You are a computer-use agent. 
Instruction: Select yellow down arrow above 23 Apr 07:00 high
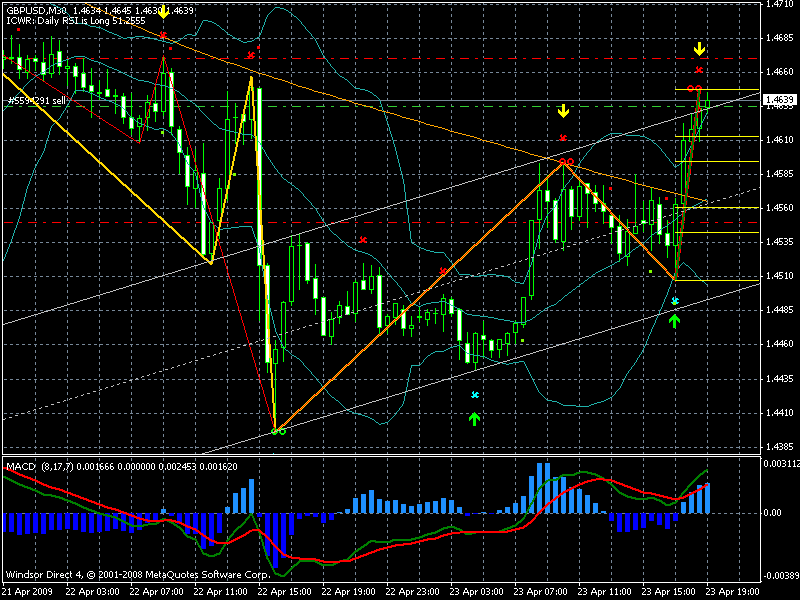563,111
